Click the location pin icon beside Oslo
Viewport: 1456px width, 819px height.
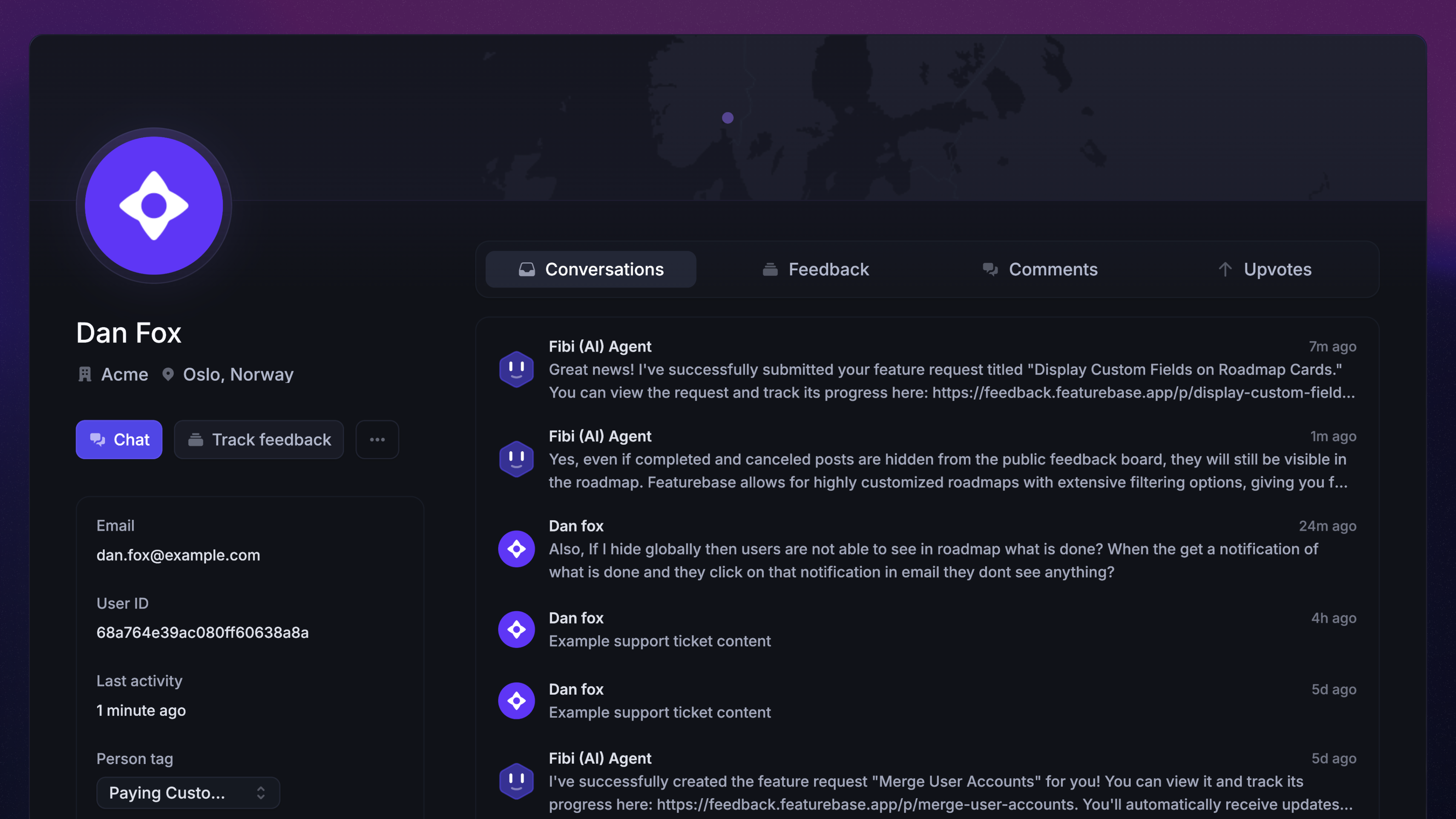[168, 374]
